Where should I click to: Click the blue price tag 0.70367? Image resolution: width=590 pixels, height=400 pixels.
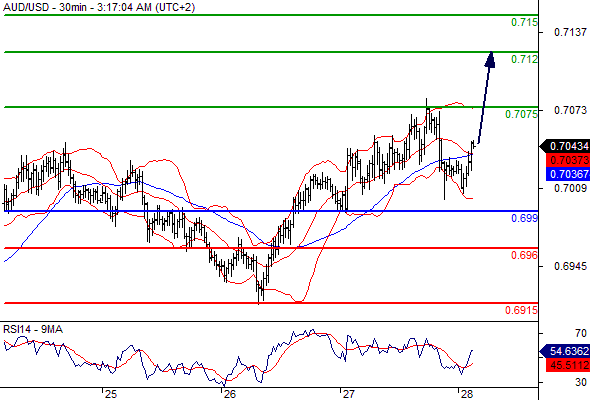pyautogui.click(x=568, y=174)
